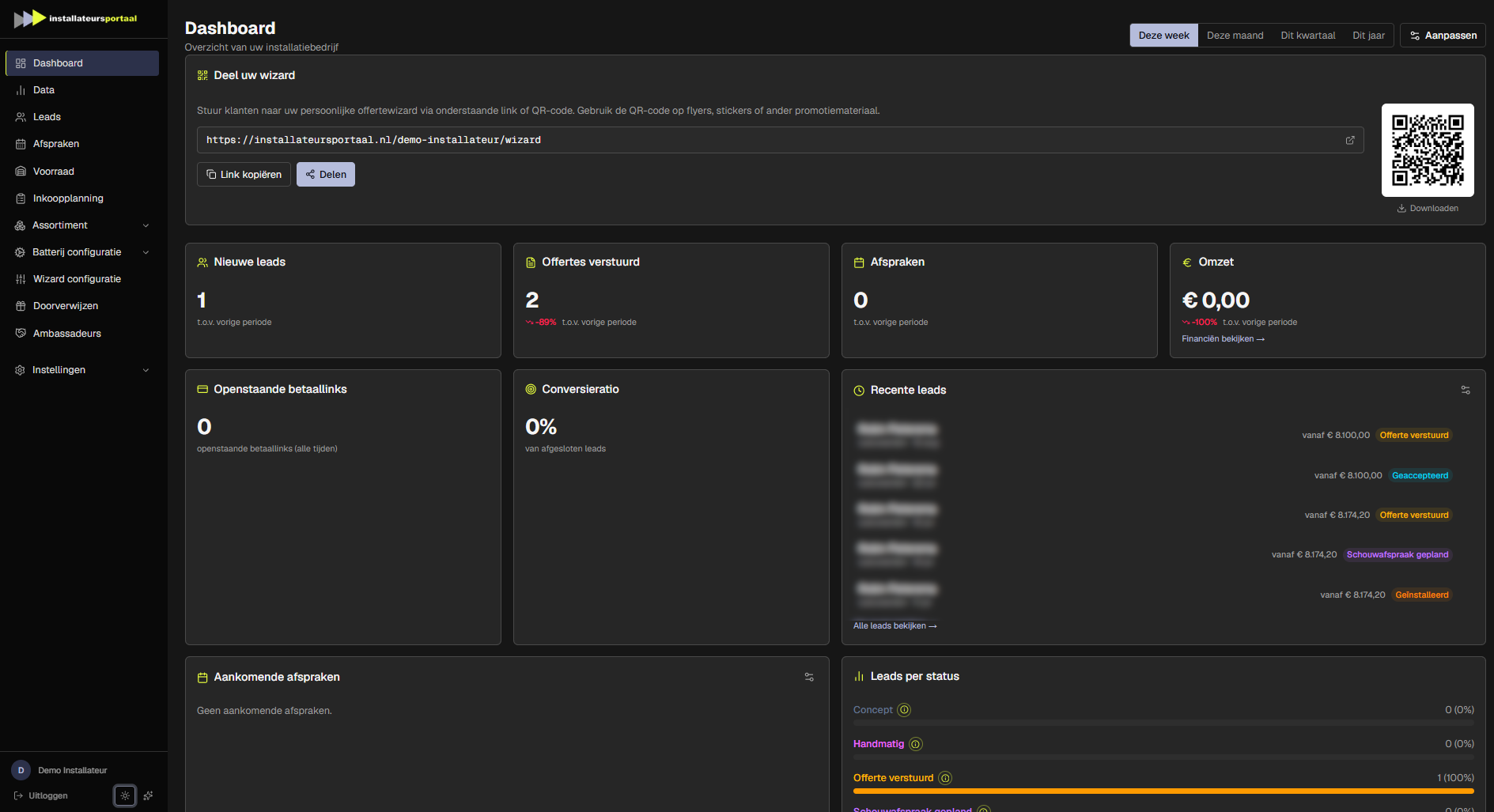This screenshot has width=1494, height=812.
Task: Click the -100% change in Omzet
Action: point(1200,323)
